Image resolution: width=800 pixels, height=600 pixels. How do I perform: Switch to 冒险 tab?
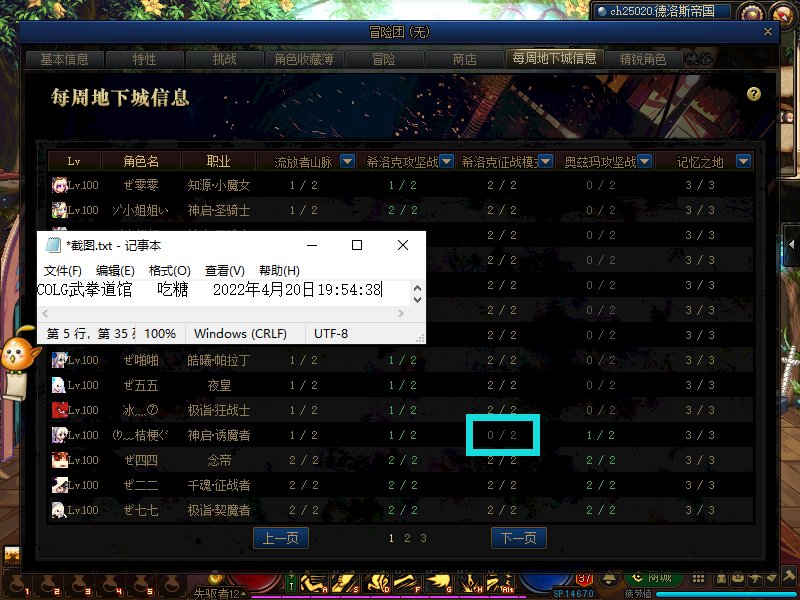(384, 59)
